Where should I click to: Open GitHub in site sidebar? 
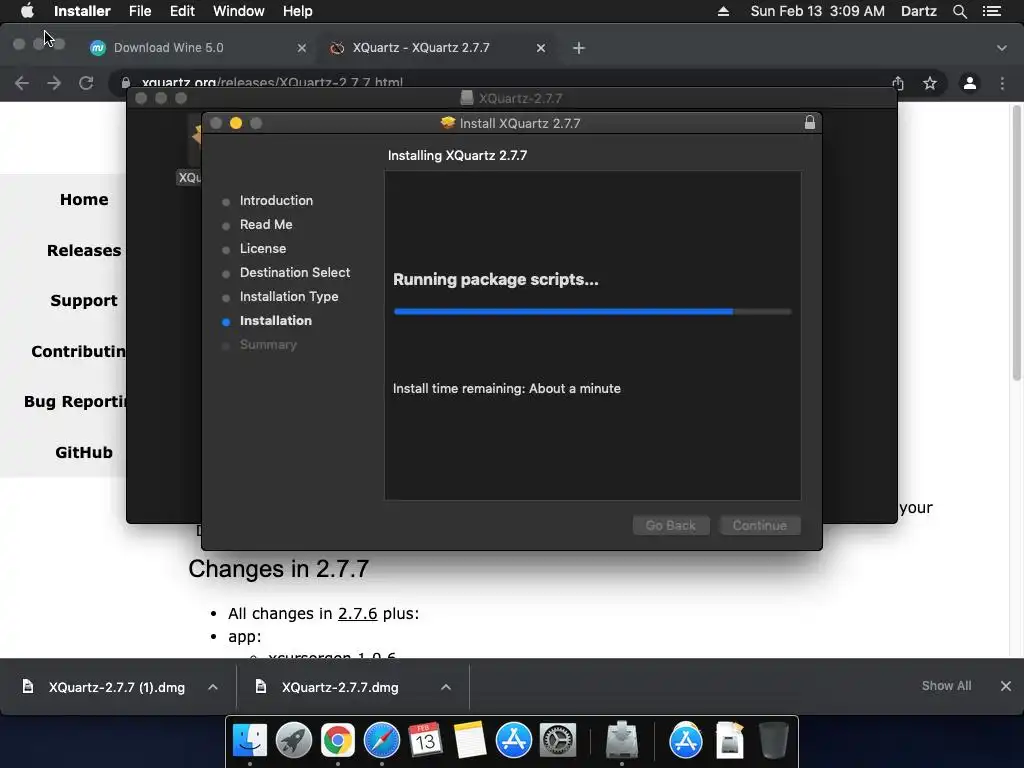[84, 452]
